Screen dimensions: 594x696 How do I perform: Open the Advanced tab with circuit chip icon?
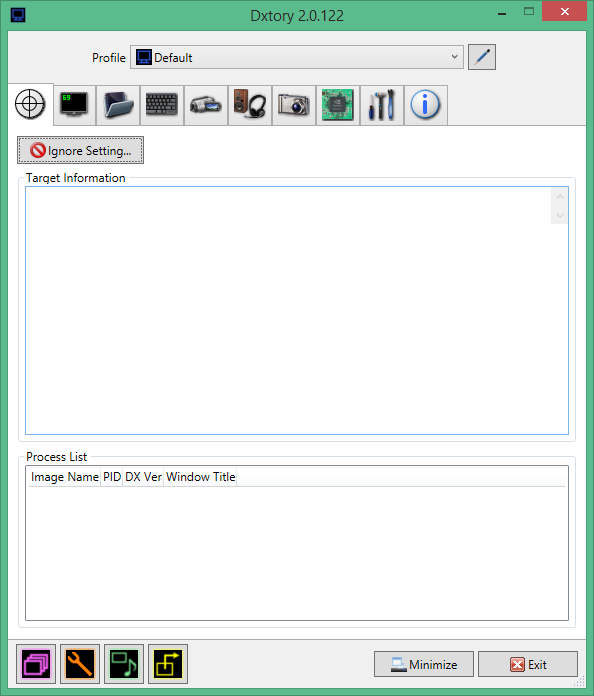[x=338, y=105]
